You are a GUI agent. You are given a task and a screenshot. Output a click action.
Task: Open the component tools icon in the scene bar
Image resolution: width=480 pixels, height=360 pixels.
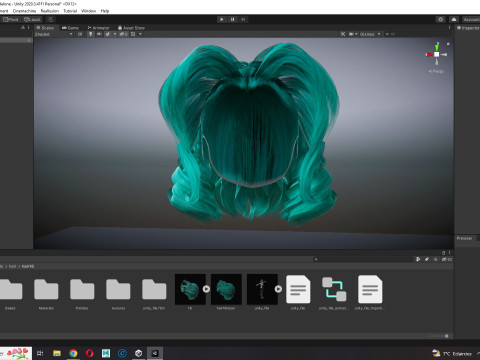(343, 34)
